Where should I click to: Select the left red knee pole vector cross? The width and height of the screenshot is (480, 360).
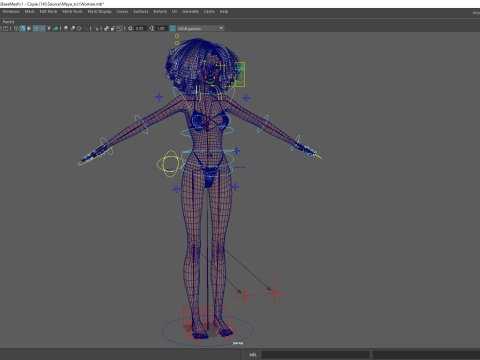point(244,295)
